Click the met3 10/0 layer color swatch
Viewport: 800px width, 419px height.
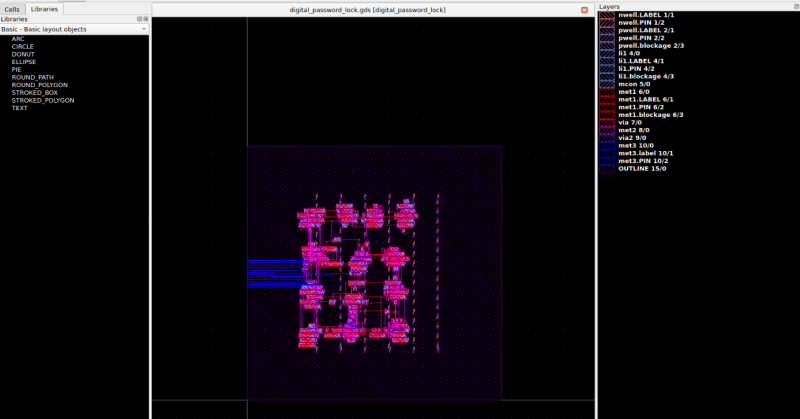(607, 146)
